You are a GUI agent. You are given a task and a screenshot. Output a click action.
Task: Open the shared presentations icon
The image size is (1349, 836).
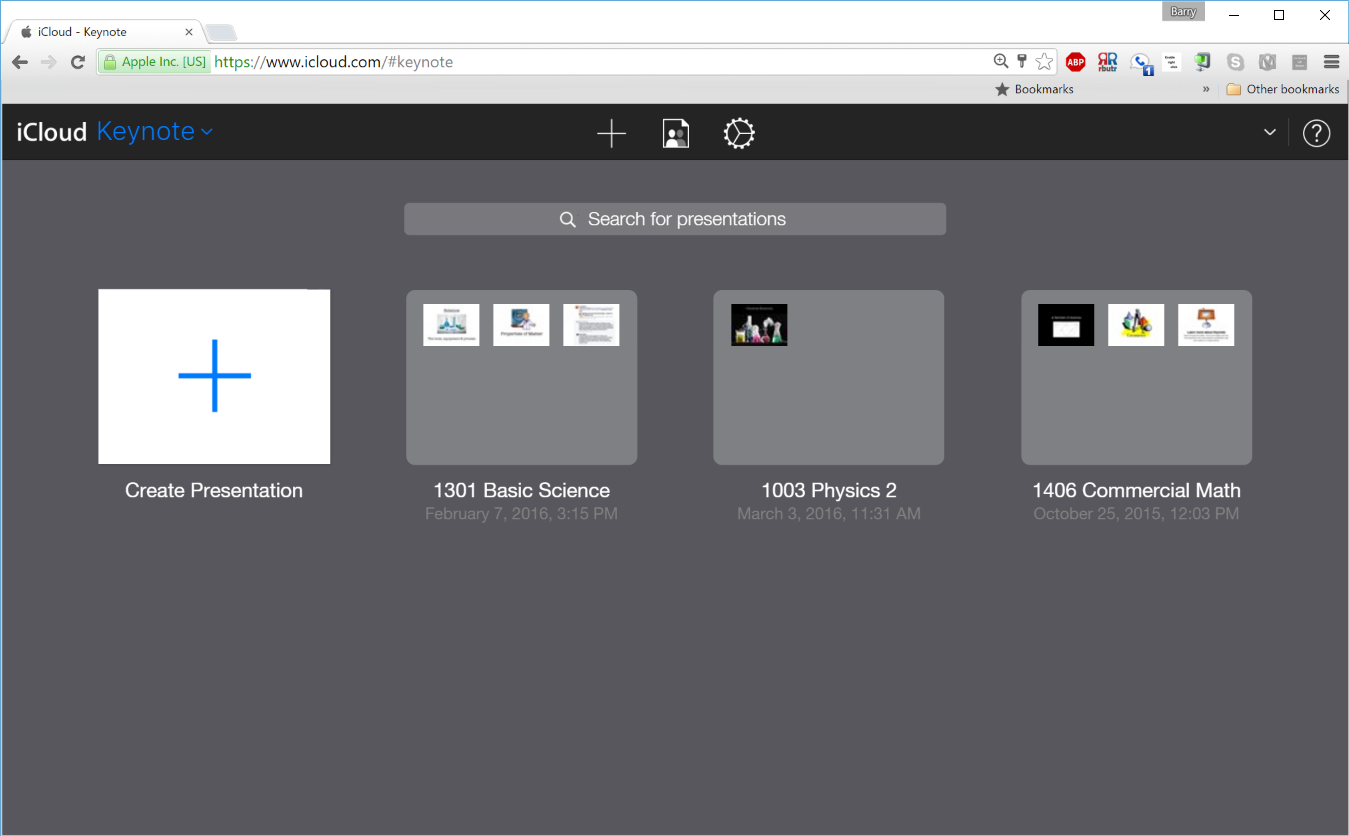point(676,133)
